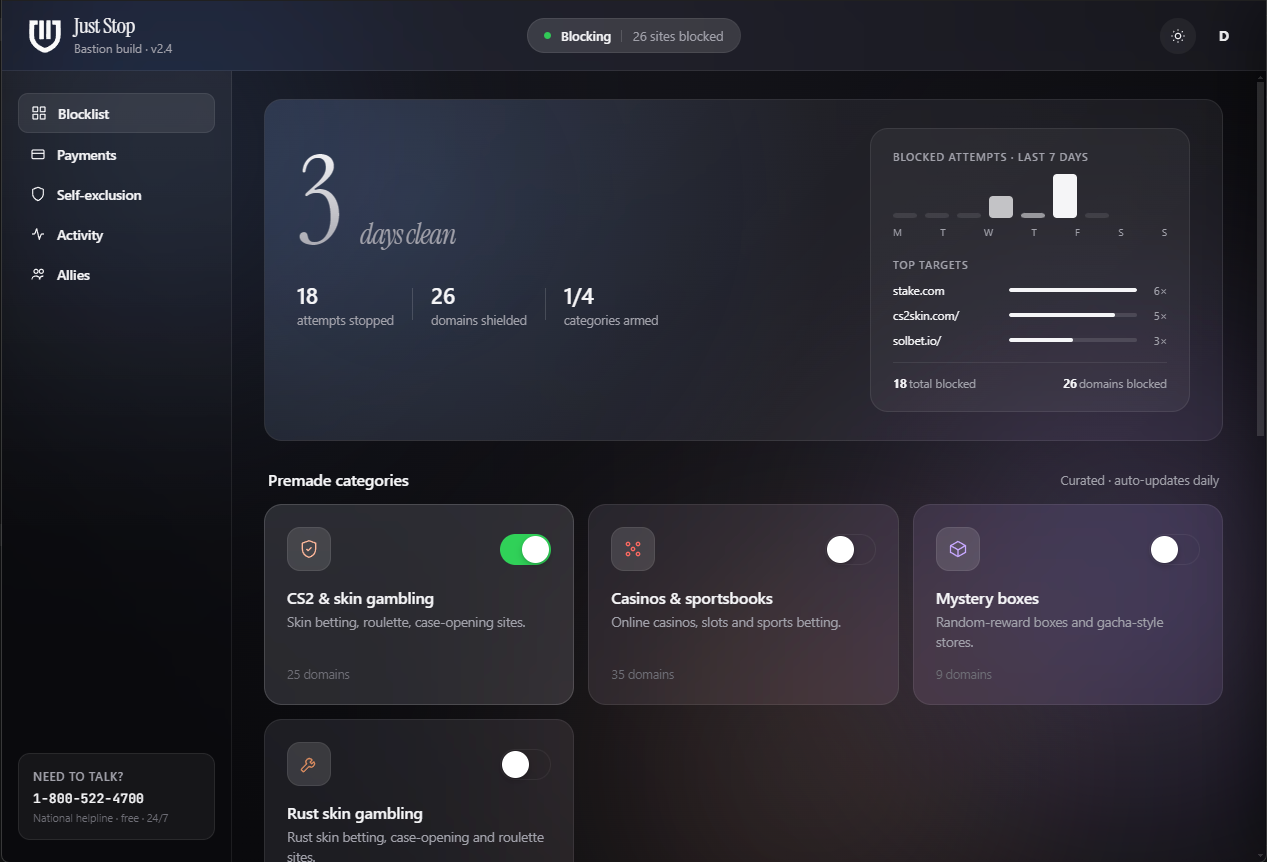
Task: Enable the Rust skin gambling toggle
Action: 525,765
